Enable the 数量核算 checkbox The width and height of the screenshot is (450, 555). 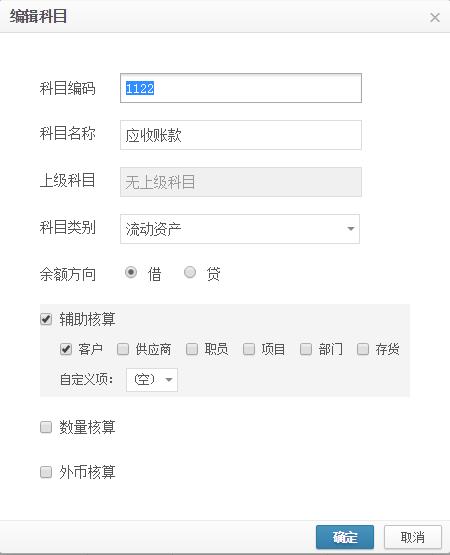(46, 427)
